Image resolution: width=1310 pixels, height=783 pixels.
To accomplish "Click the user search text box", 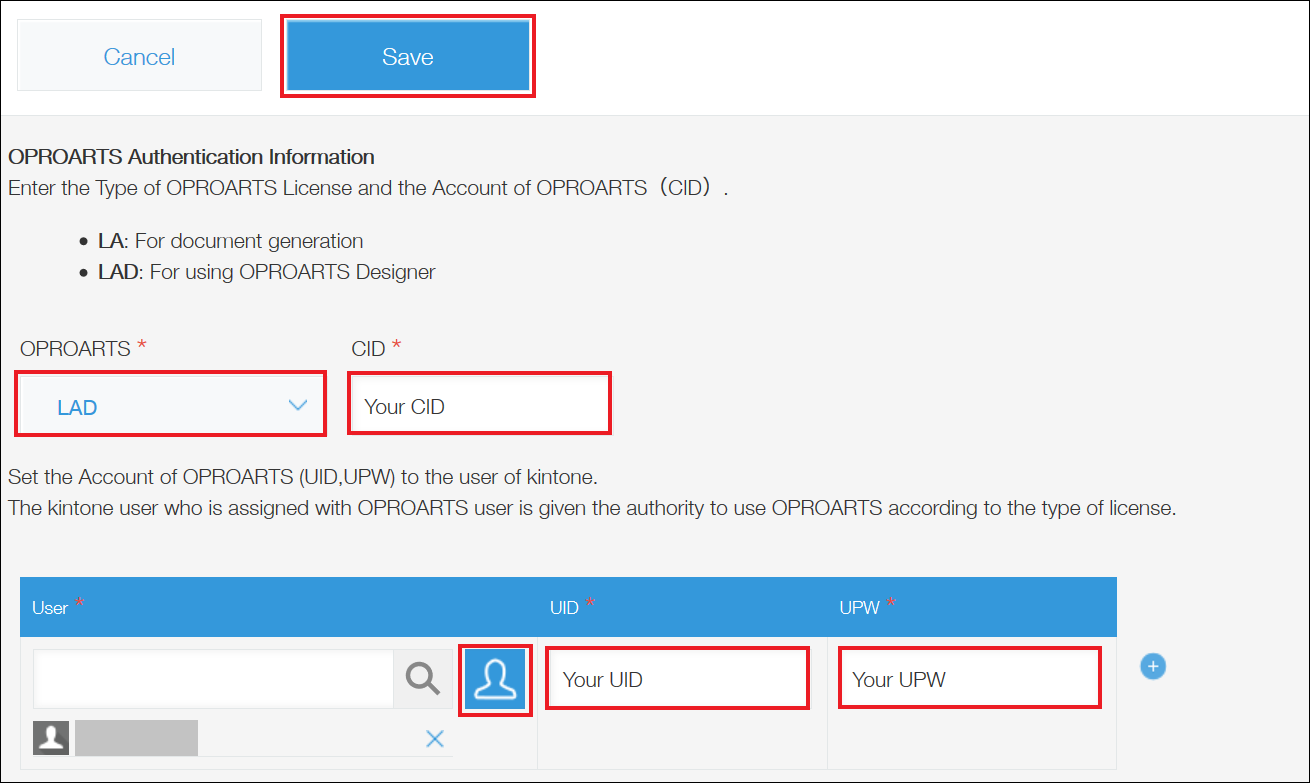I will click(x=214, y=680).
